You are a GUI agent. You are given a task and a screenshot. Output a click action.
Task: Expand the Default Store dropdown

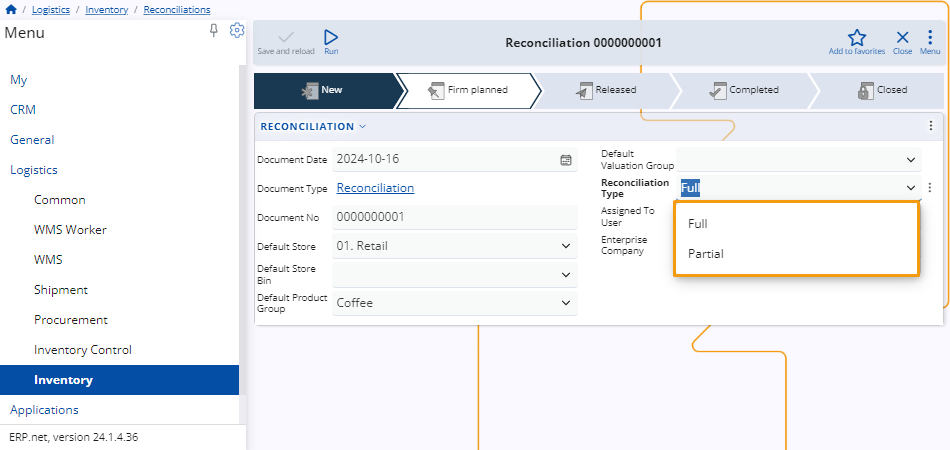pyautogui.click(x=566, y=246)
